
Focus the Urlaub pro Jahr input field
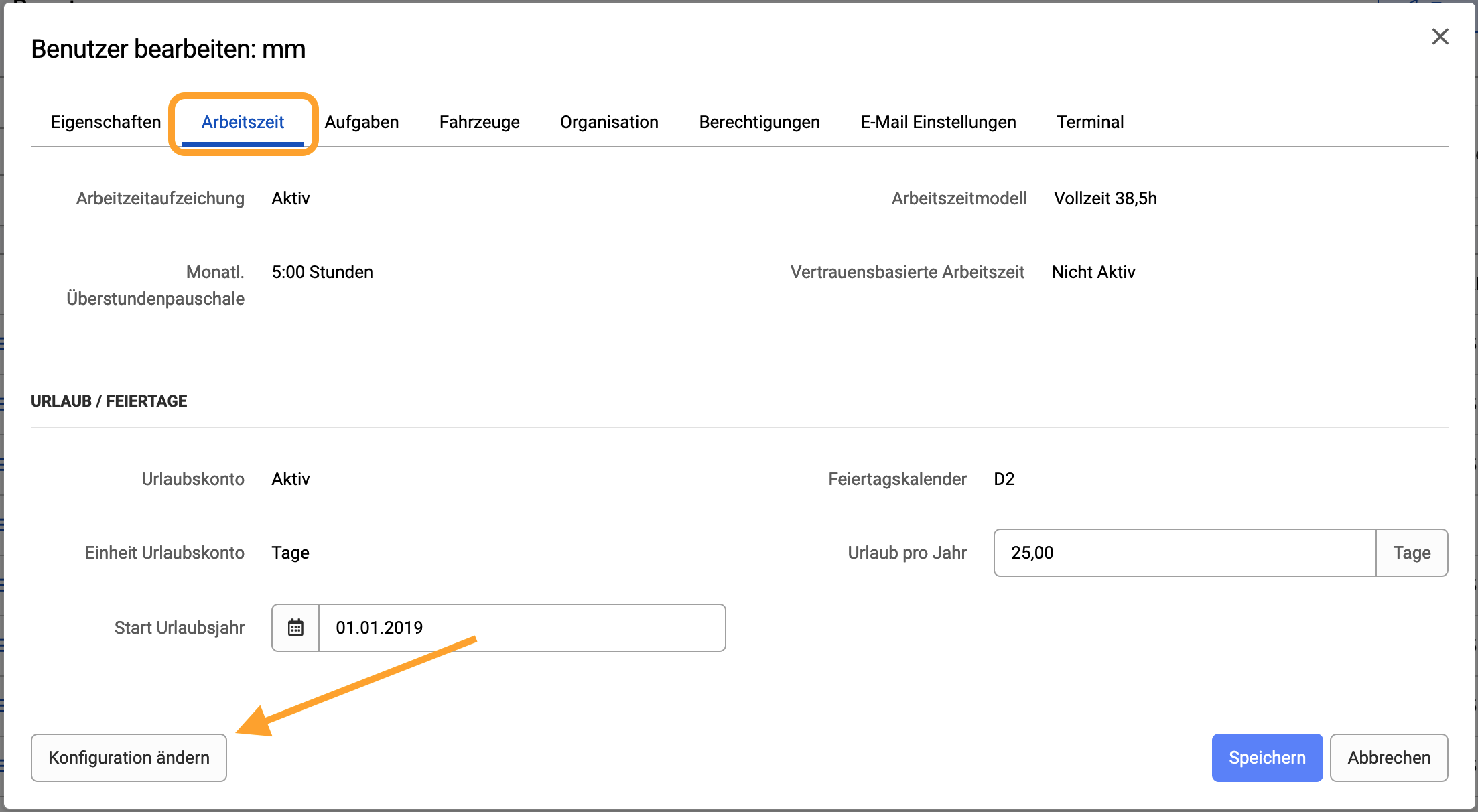[1185, 553]
